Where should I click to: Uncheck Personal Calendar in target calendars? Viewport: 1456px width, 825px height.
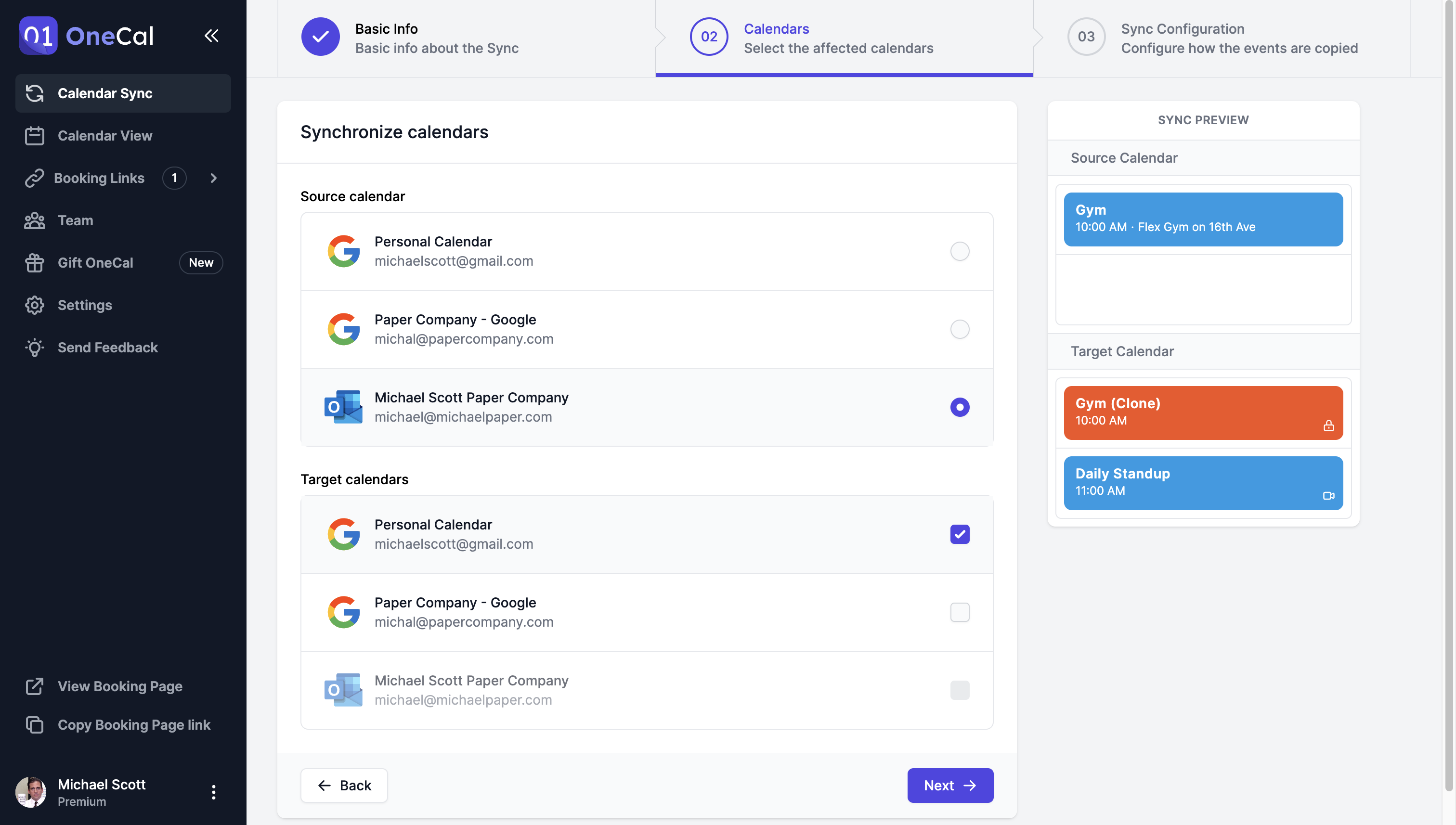coord(960,534)
